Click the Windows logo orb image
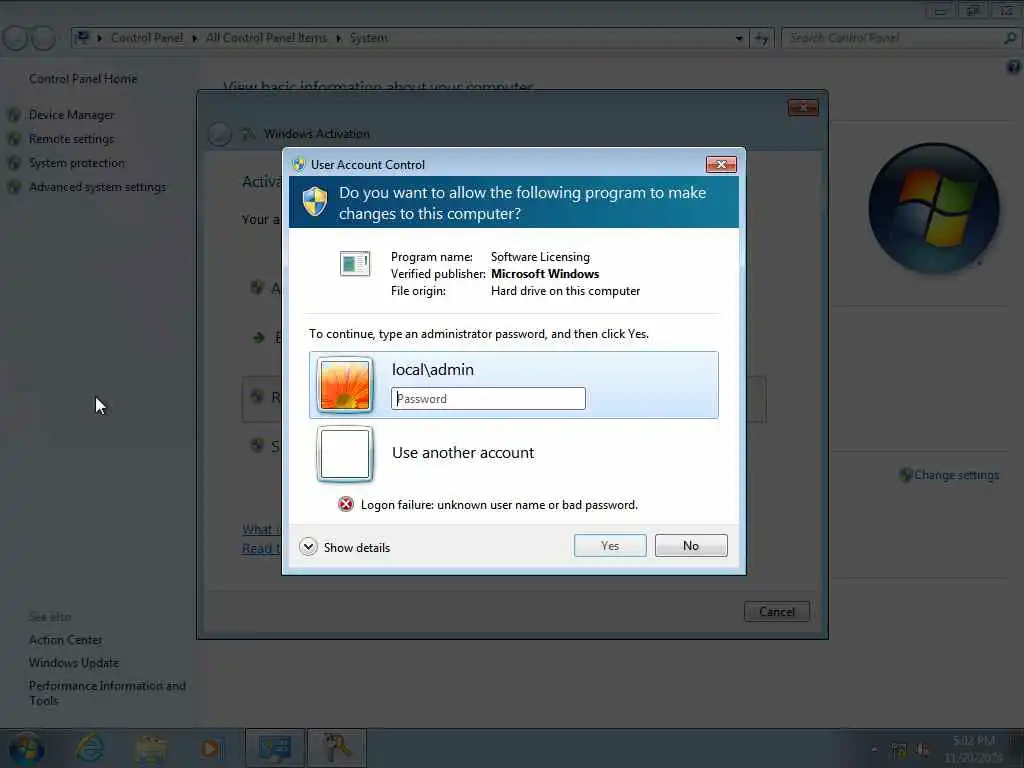The width and height of the screenshot is (1024, 768). coord(933,208)
